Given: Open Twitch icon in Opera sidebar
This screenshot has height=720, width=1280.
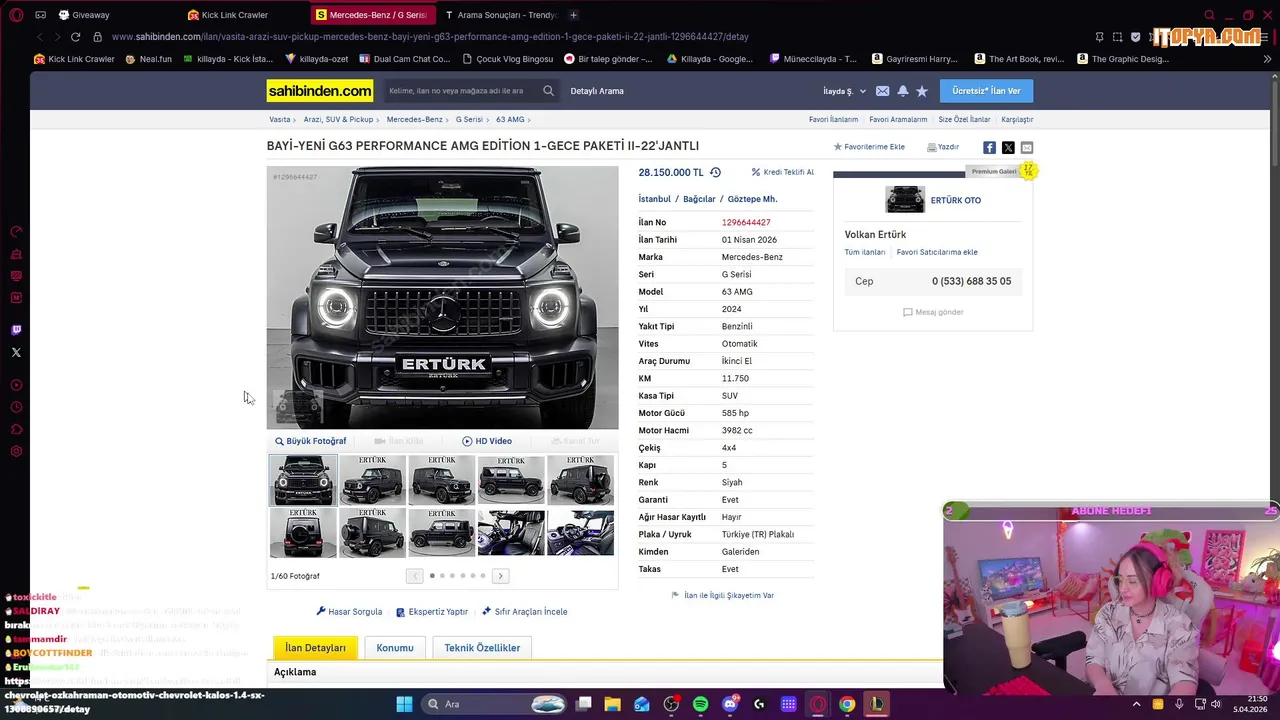Looking at the screenshot, I should 16,330.
